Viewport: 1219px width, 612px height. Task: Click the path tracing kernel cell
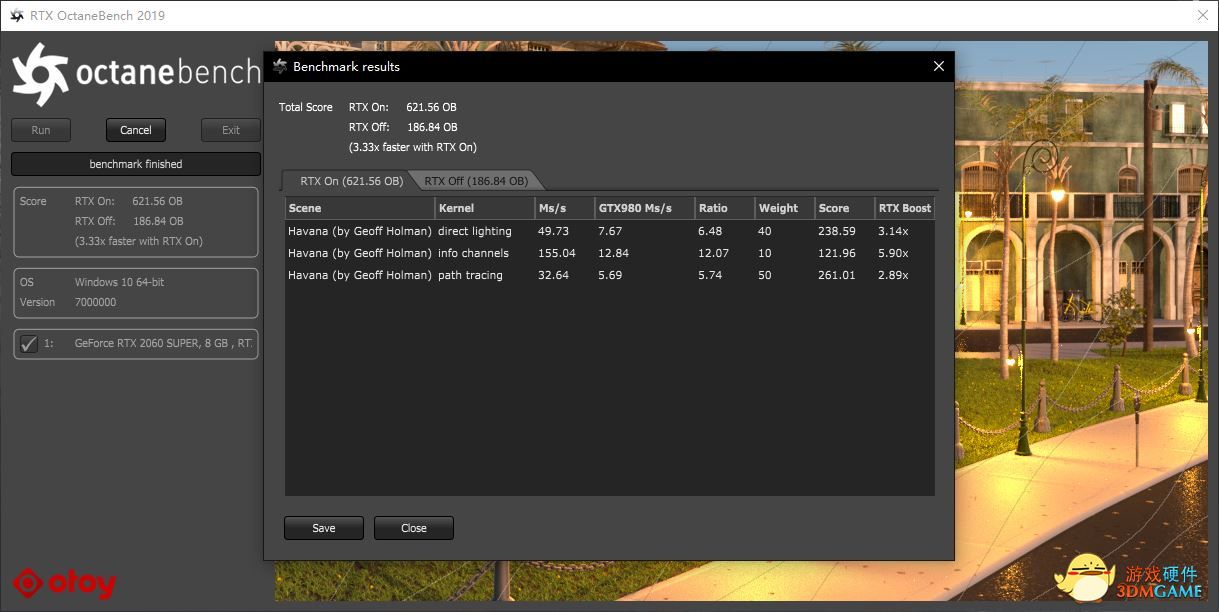[x=471, y=275]
